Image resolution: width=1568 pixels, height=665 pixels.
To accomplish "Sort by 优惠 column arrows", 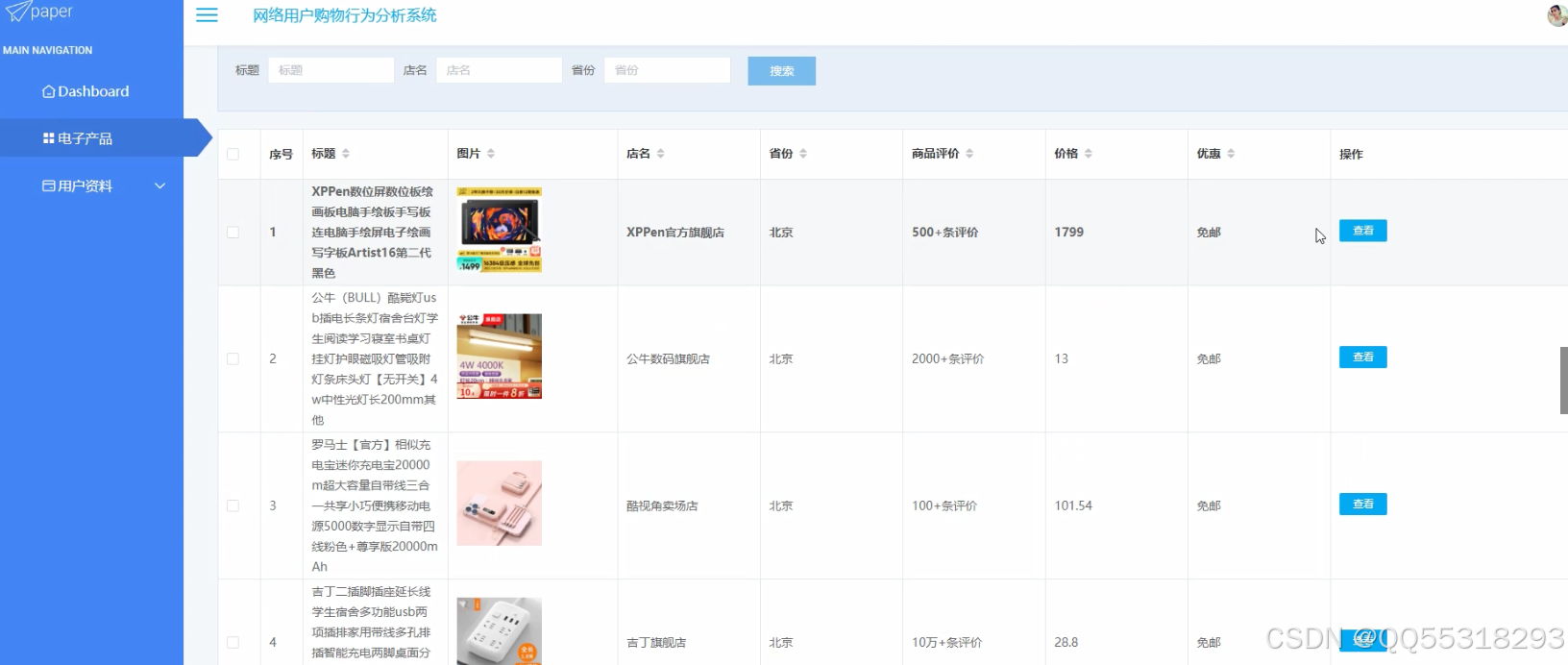I will coord(1231,154).
